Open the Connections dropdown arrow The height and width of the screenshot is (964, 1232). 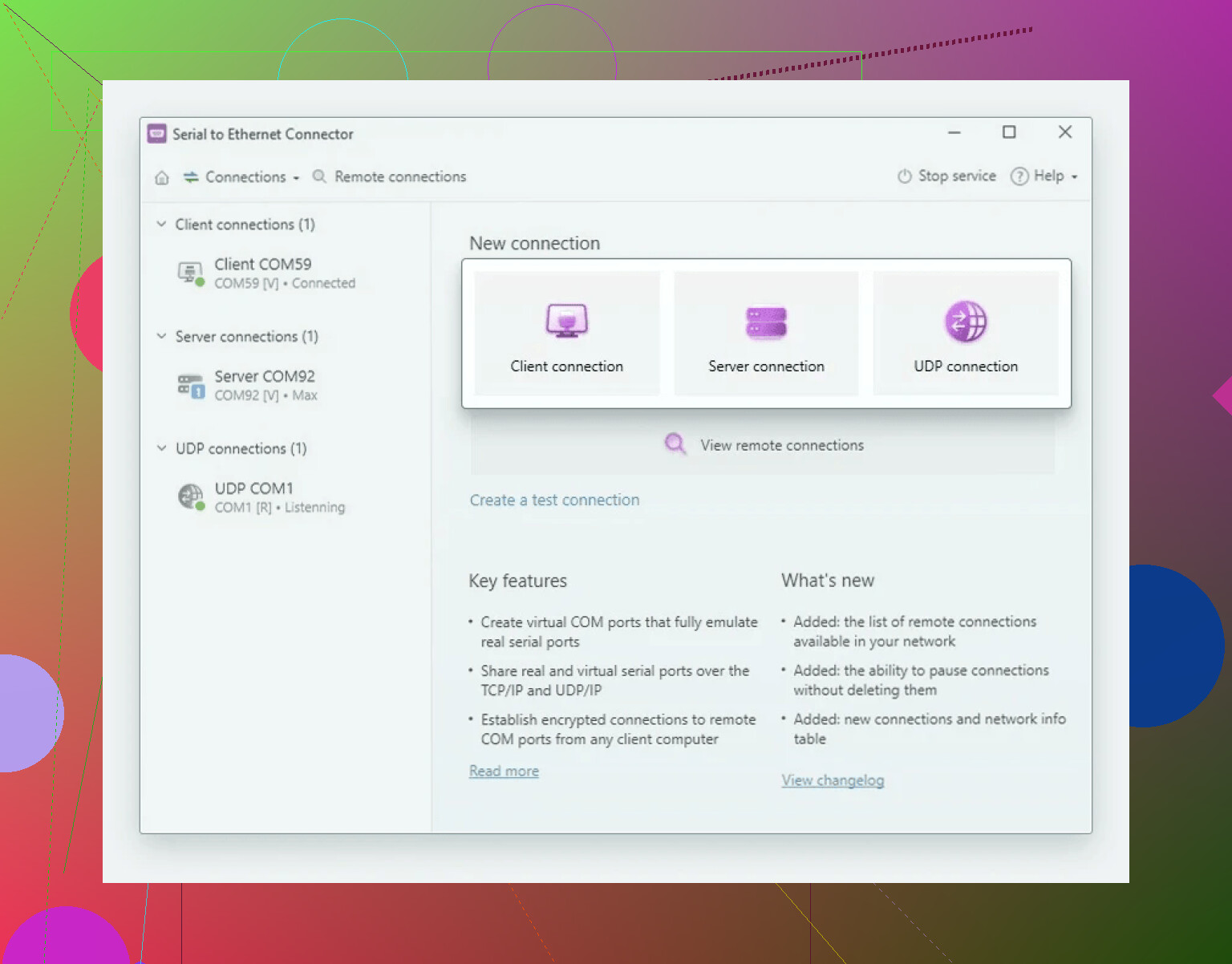click(296, 178)
